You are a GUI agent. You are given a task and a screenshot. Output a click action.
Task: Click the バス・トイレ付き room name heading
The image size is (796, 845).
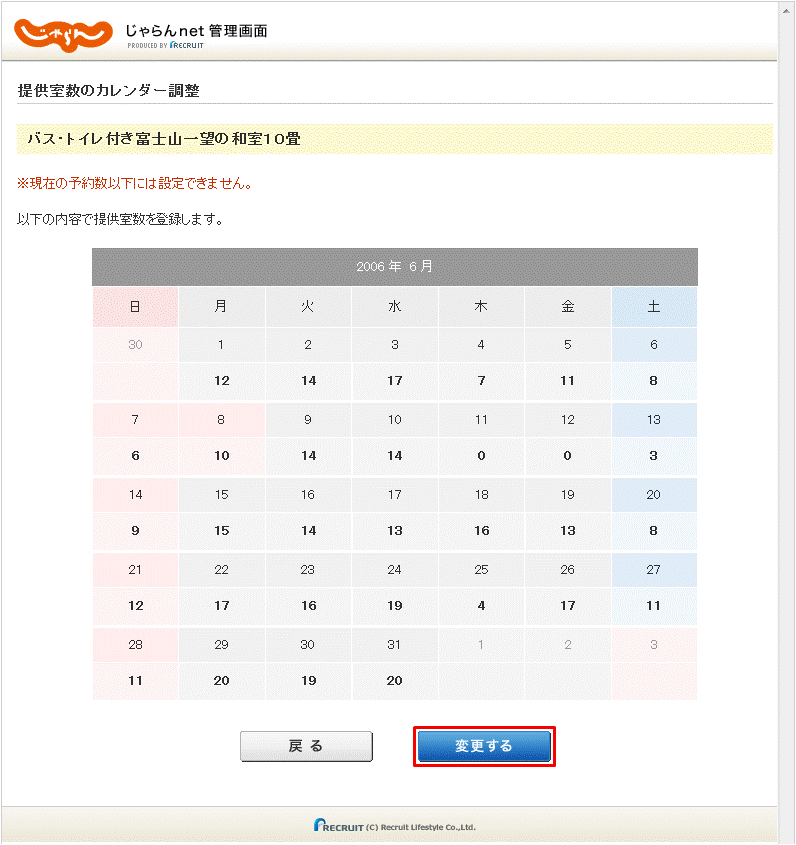[x=164, y=140]
